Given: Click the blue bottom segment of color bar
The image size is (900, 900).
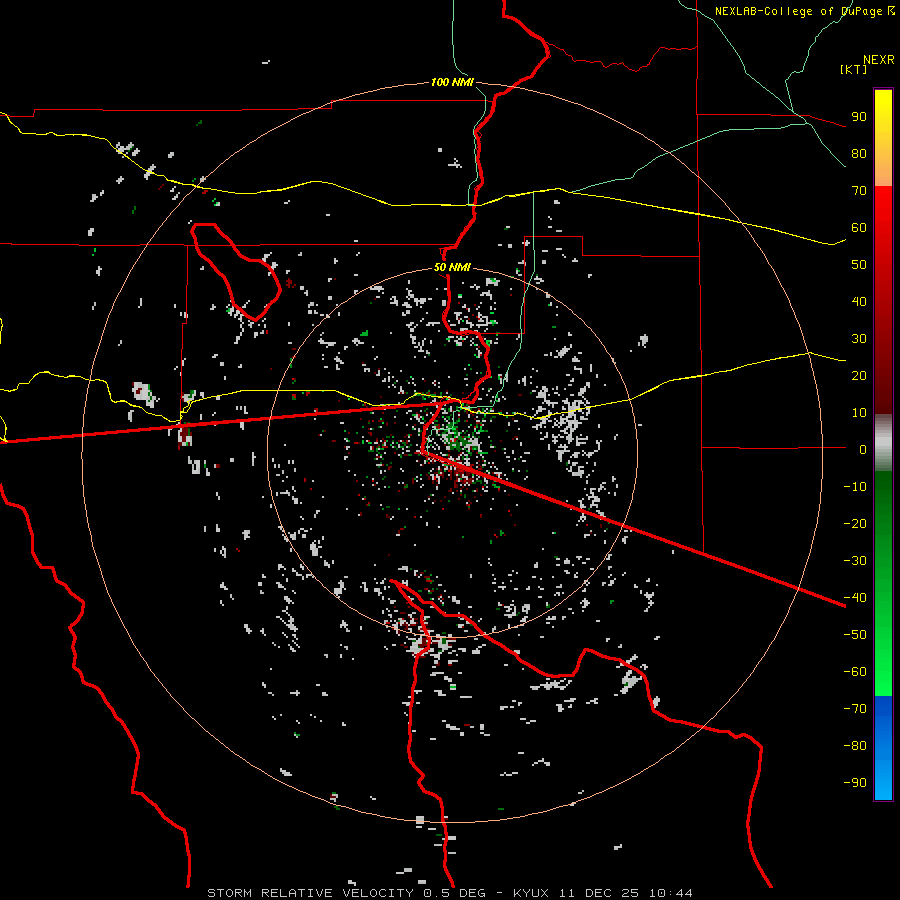Looking at the screenshot, I should 883,748.
